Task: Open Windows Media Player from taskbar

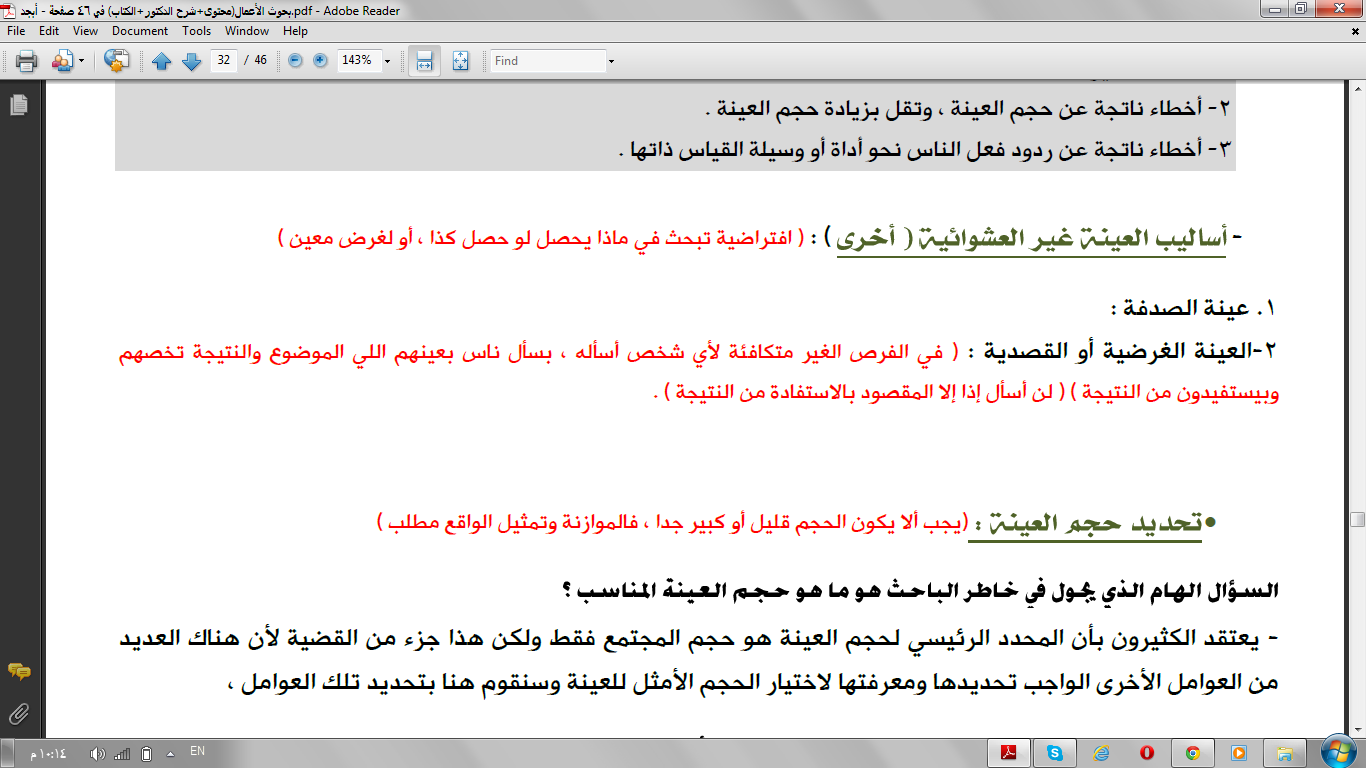Action: click(x=1239, y=752)
